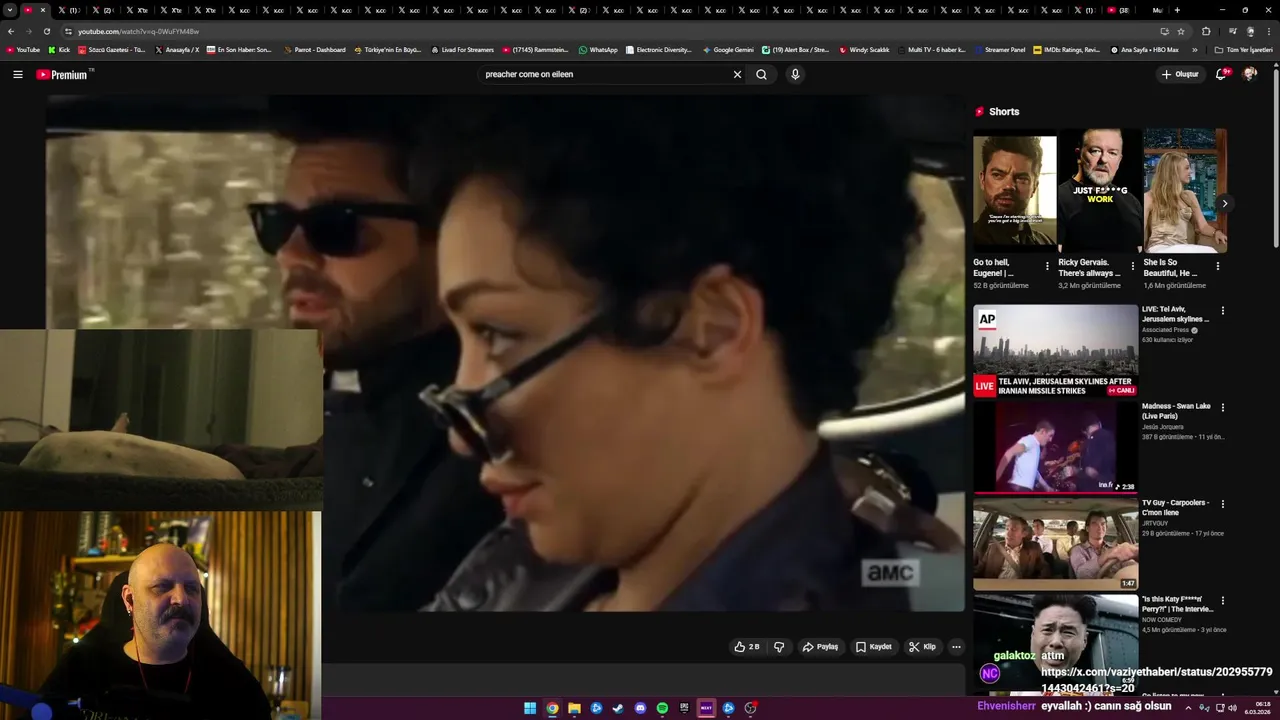
Task: Open Discord from the taskbar
Action: [640, 708]
